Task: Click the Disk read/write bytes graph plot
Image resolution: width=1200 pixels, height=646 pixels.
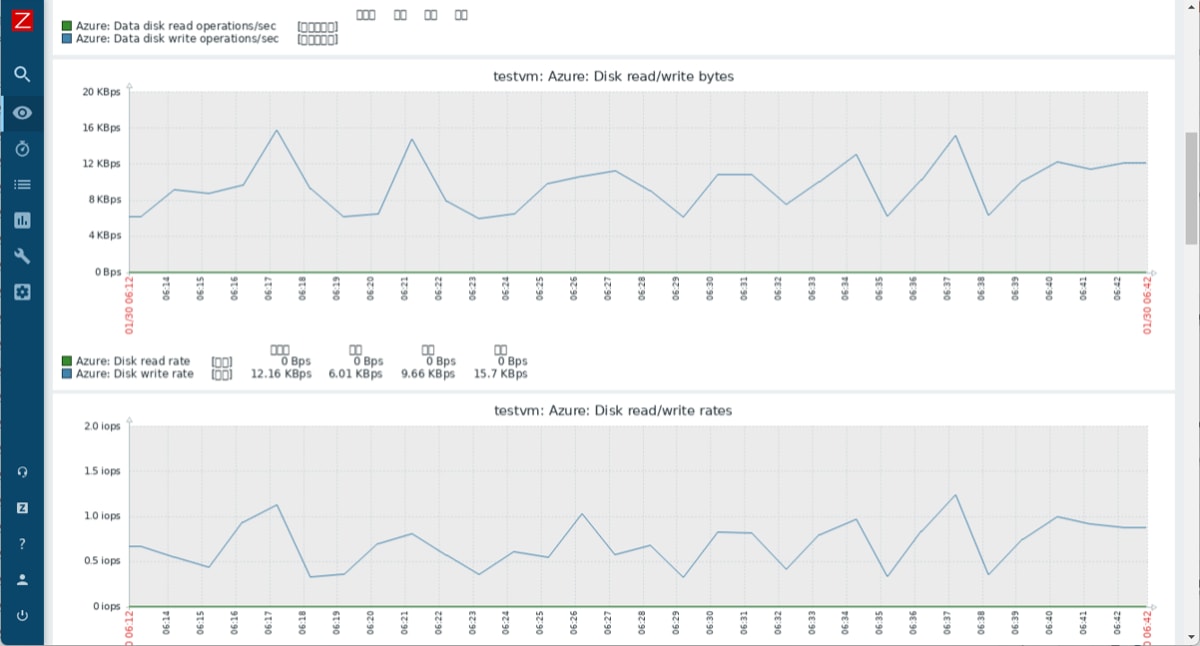Action: [638, 181]
